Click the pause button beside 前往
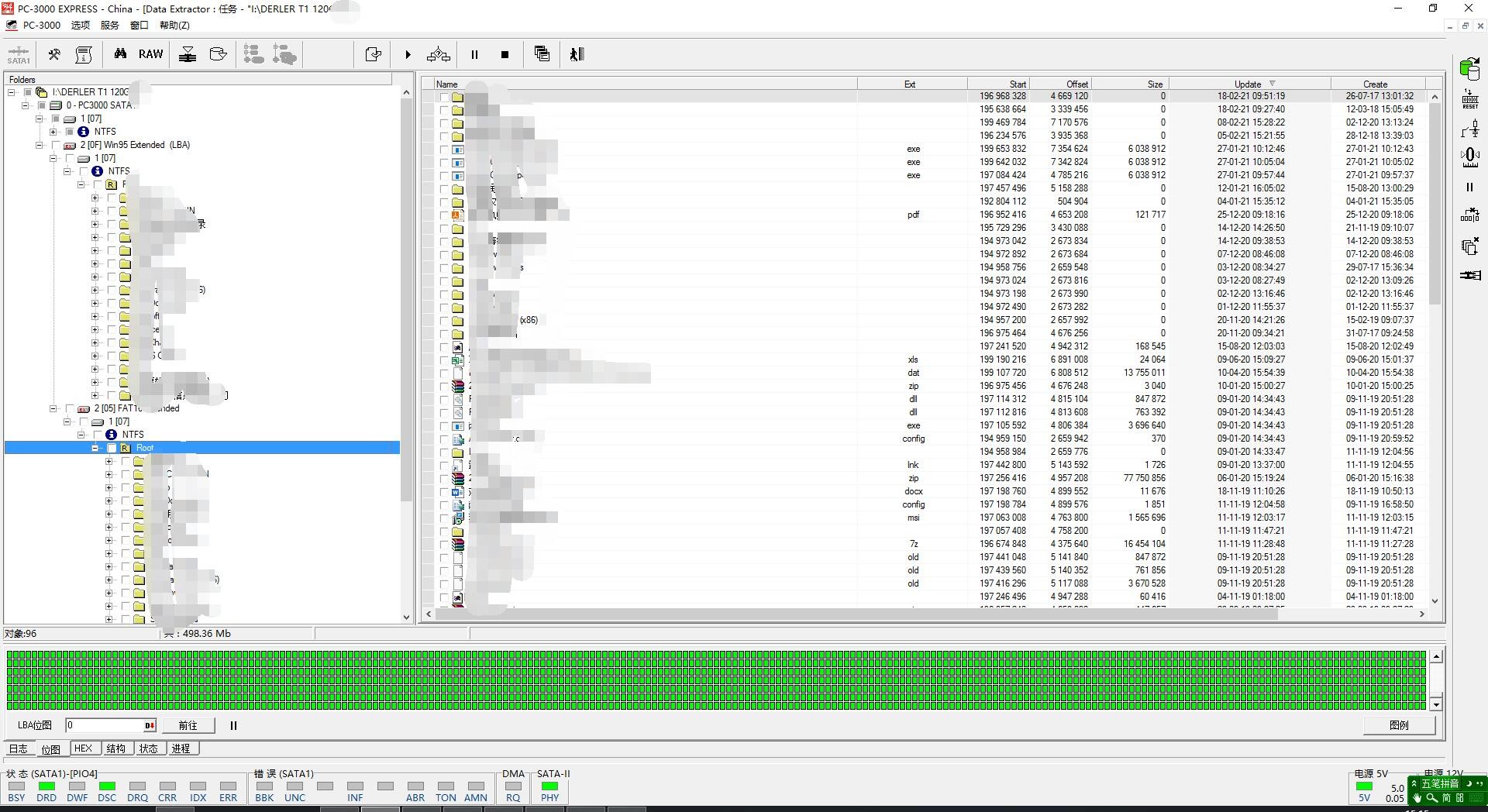Viewport: 1488px width, 812px height. tap(233, 725)
